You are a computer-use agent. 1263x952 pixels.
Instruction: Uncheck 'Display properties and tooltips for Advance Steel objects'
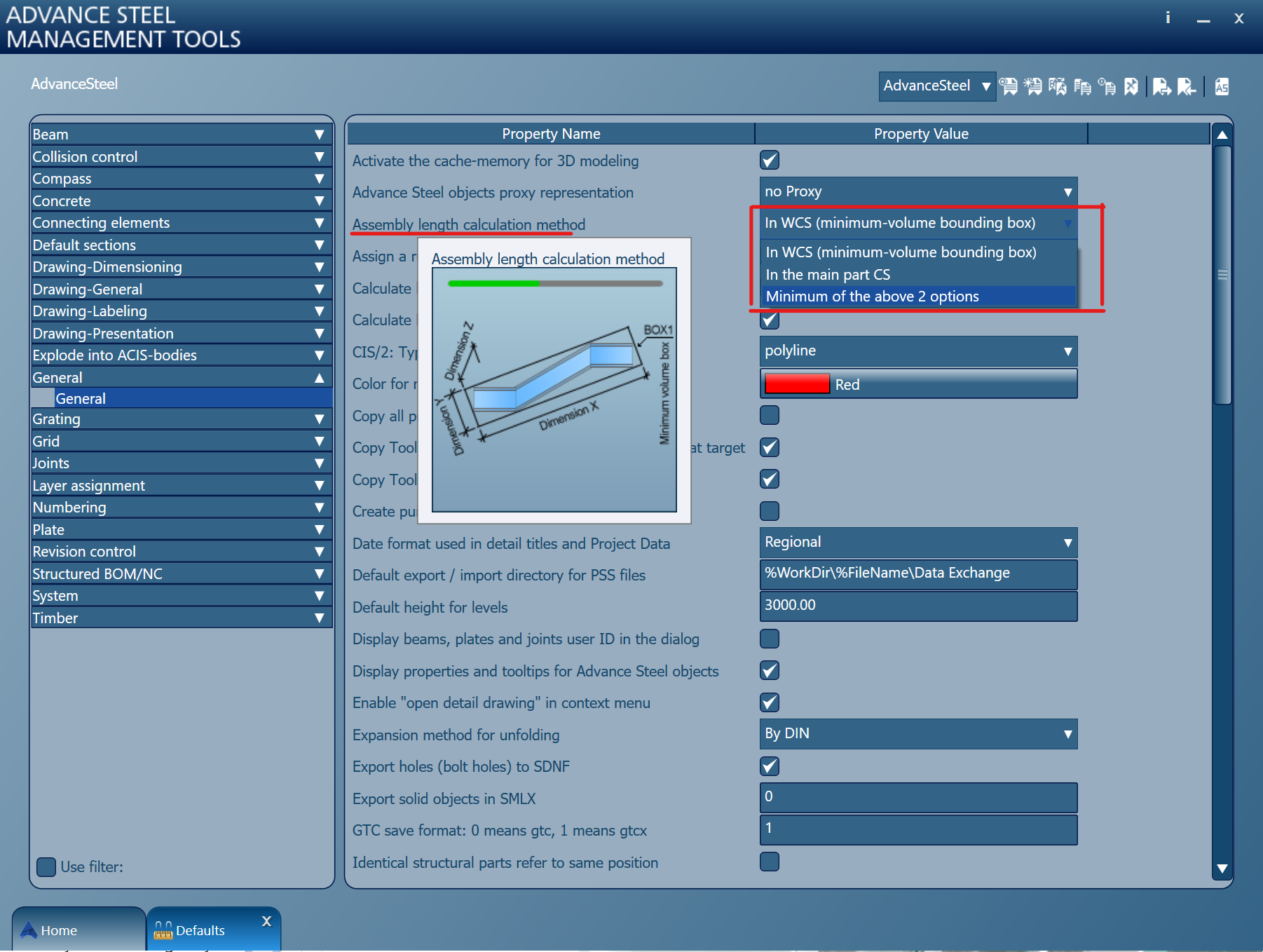coord(770,671)
